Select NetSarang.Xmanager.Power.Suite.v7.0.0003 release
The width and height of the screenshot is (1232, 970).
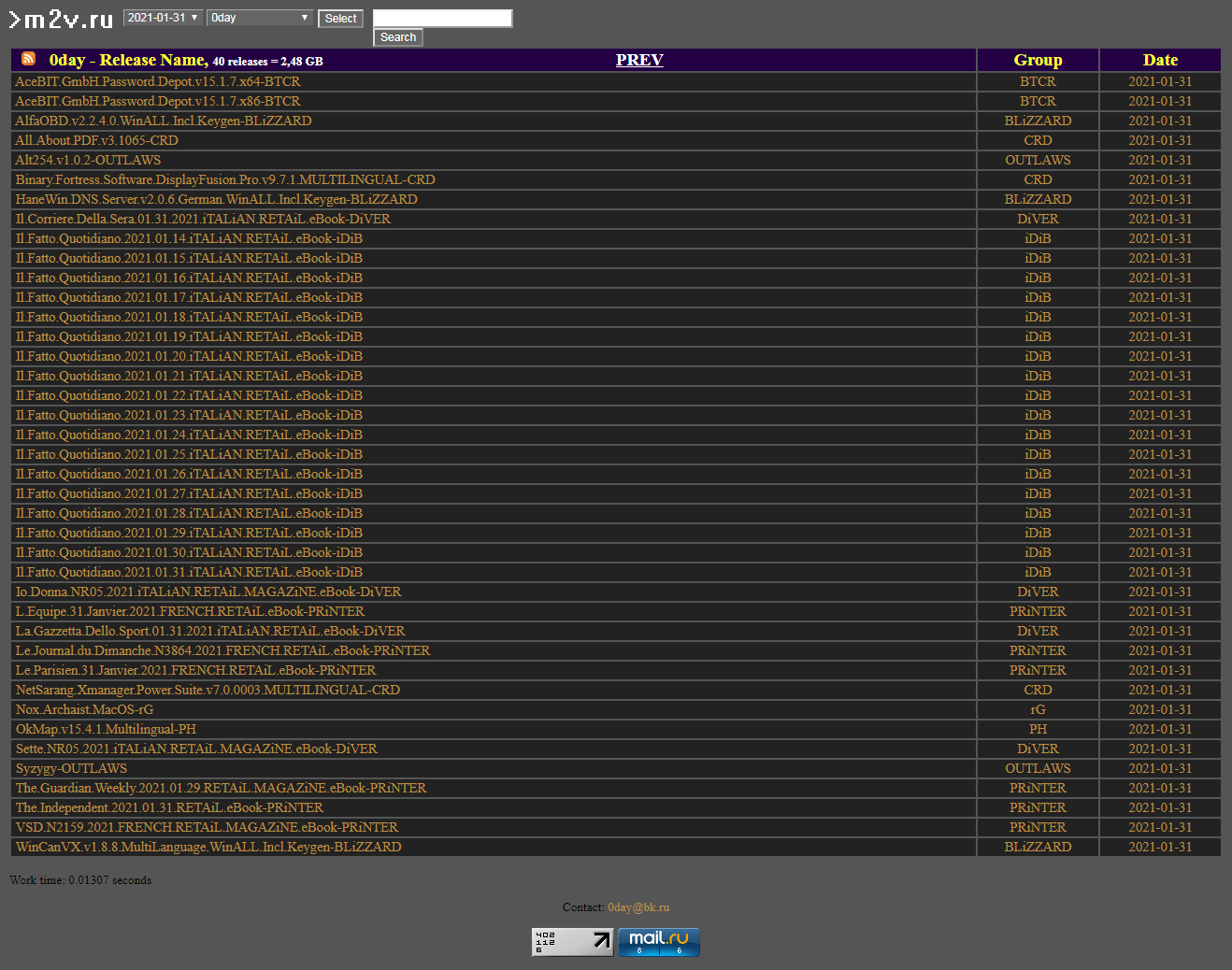point(208,690)
